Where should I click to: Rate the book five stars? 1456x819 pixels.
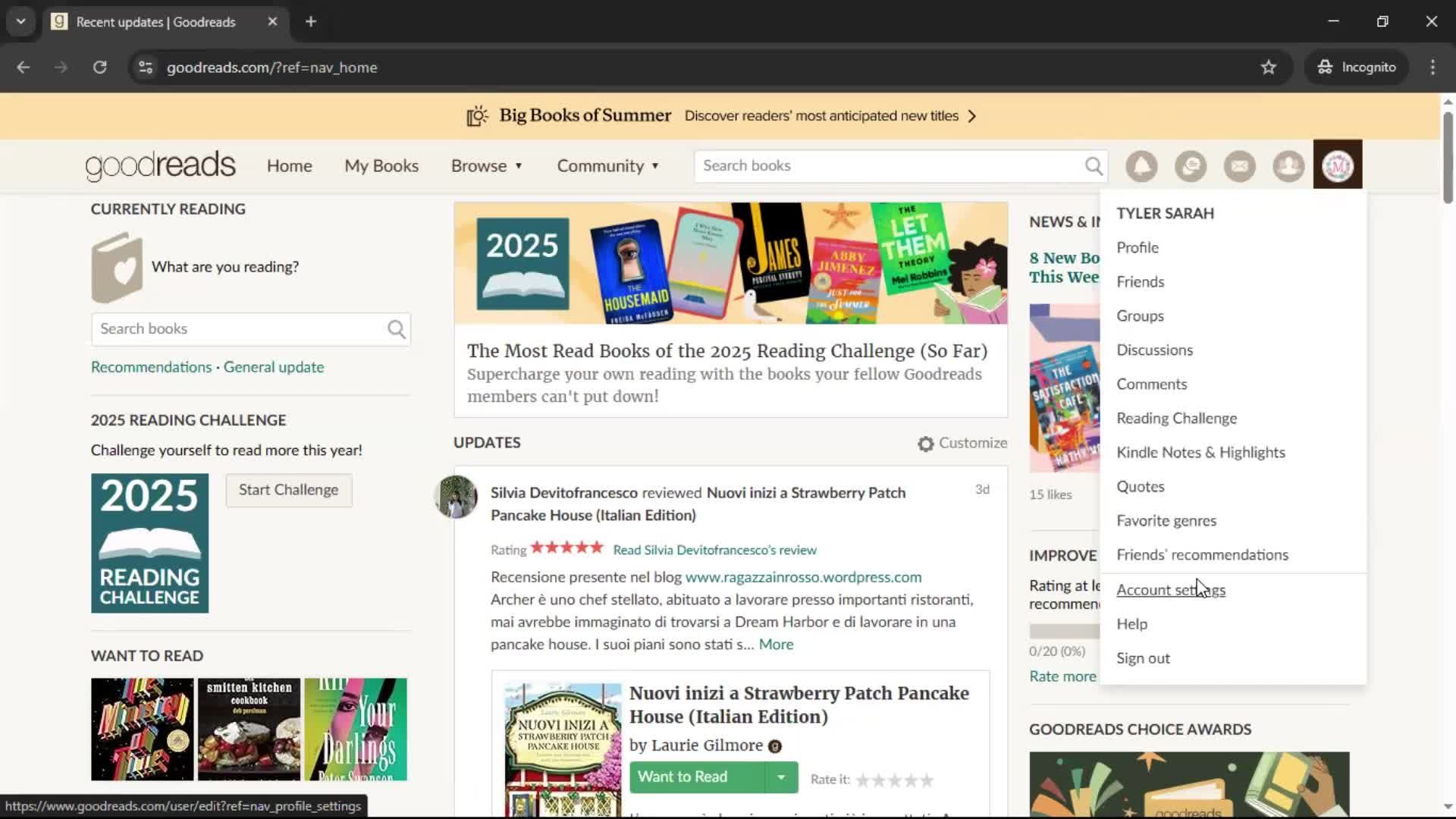(x=926, y=780)
